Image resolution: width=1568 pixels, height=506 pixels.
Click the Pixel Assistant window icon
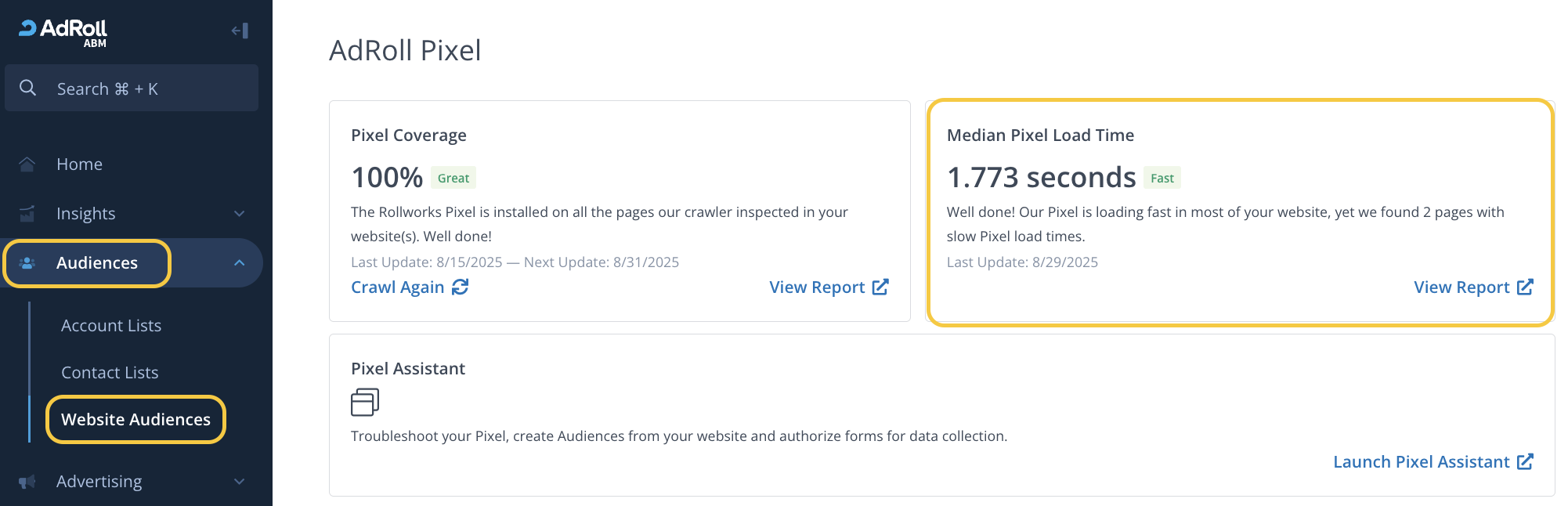365,402
